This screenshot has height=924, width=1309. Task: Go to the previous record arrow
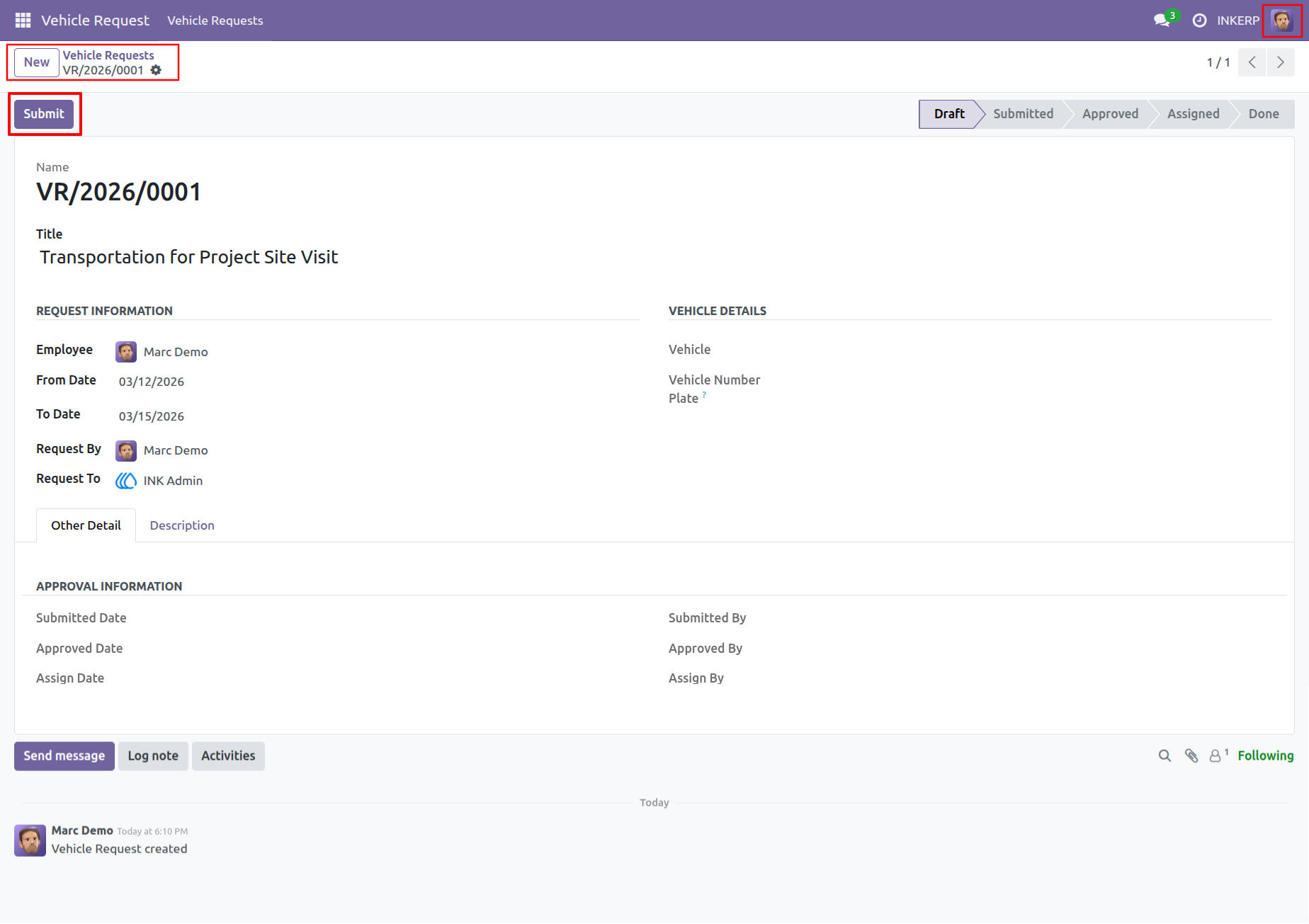point(1252,62)
